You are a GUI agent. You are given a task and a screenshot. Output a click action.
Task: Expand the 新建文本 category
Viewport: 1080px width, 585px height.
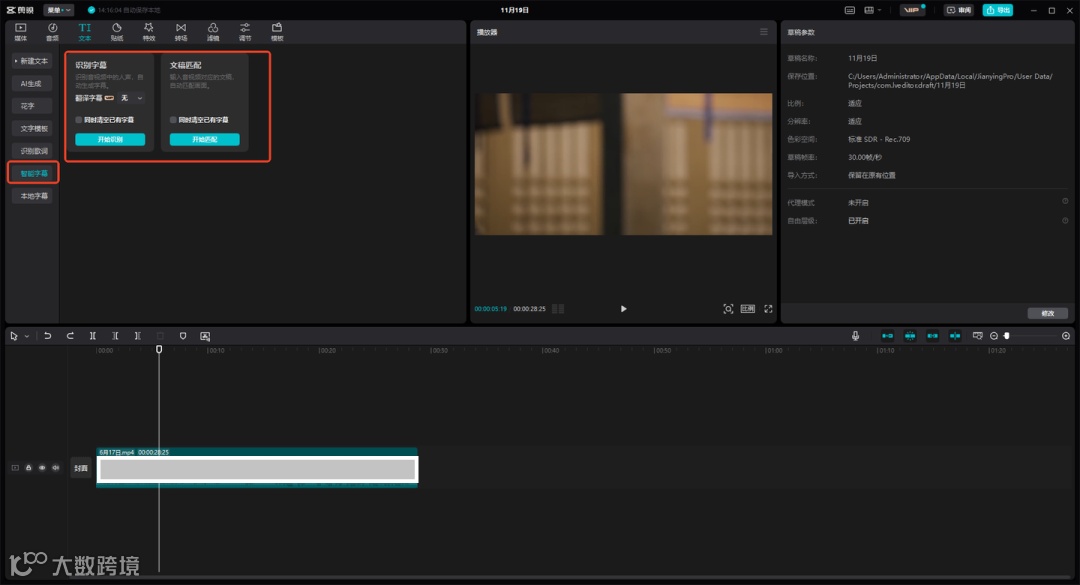[32, 61]
